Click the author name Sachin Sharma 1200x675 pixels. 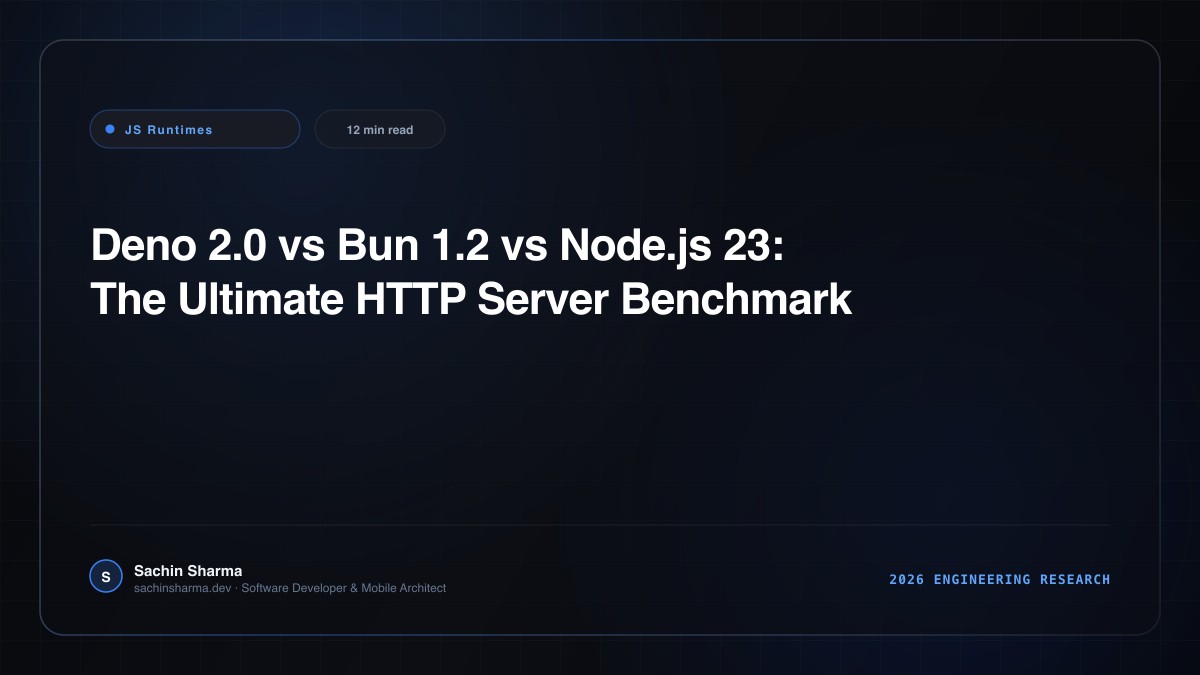point(188,570)
